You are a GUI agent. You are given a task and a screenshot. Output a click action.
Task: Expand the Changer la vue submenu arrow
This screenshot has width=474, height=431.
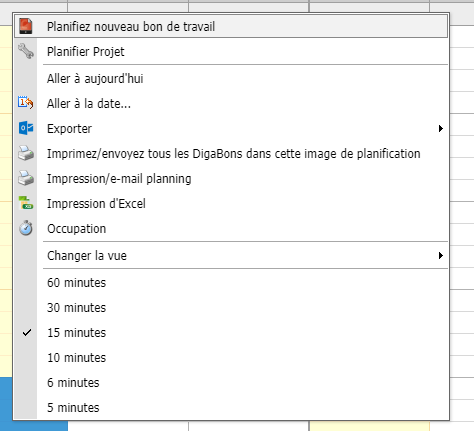pyautogui.click(x=441, y=256)
